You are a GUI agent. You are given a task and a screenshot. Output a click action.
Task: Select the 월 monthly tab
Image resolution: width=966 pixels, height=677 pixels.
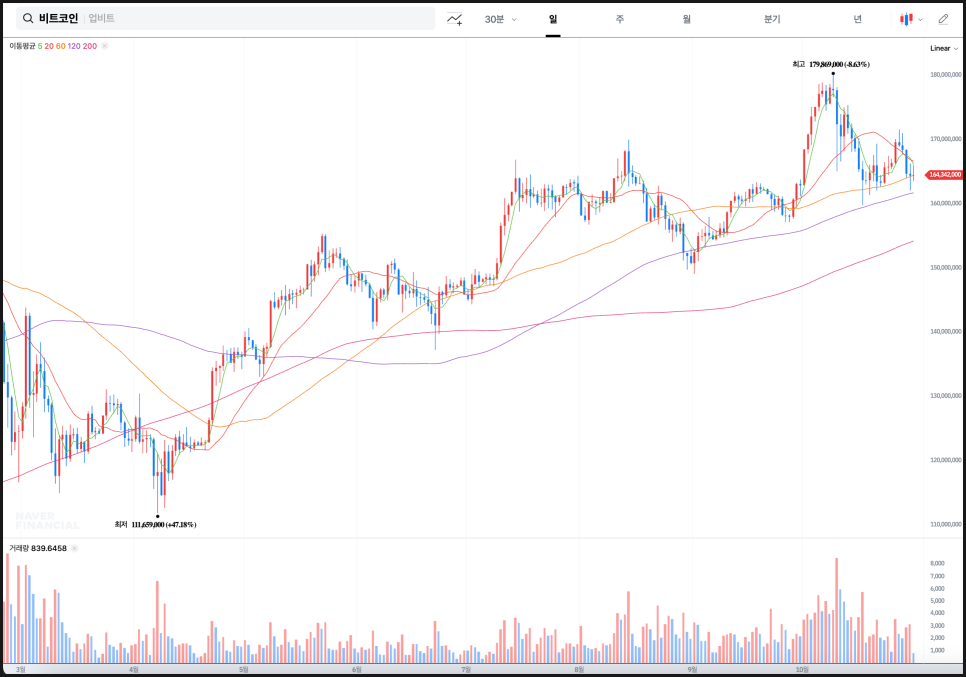click(687, 19)
